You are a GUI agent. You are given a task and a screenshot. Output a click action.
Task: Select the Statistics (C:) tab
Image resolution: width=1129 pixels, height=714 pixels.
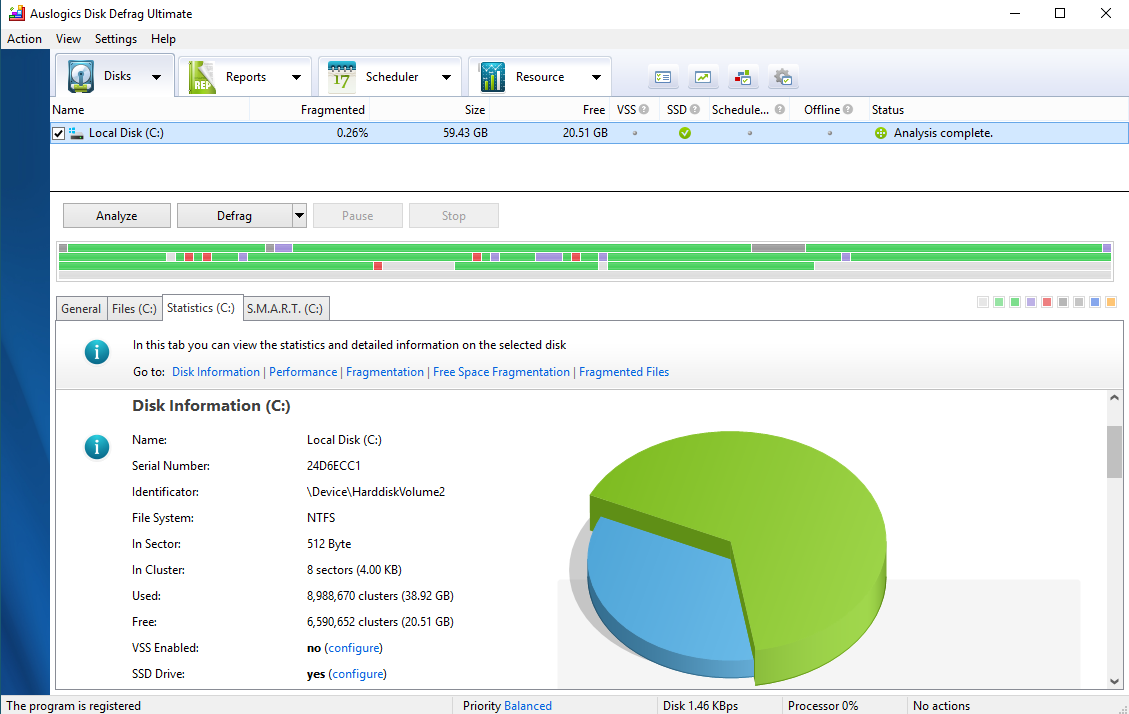pos(202,307)
